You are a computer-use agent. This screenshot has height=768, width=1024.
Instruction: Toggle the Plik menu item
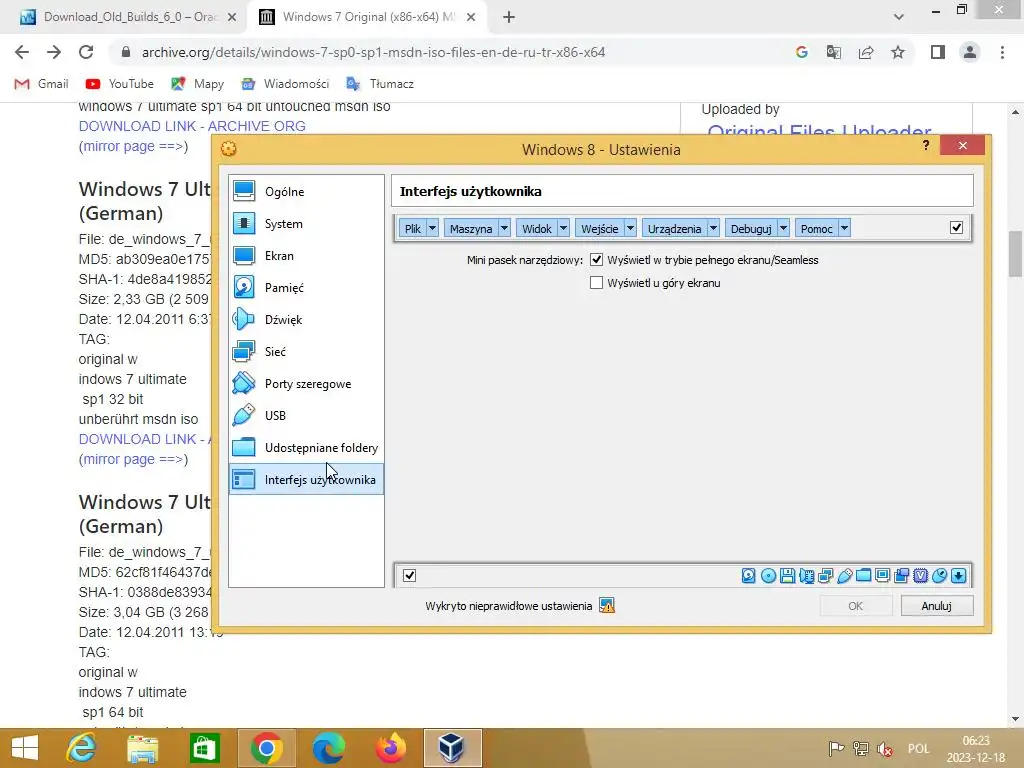point(413,229)
